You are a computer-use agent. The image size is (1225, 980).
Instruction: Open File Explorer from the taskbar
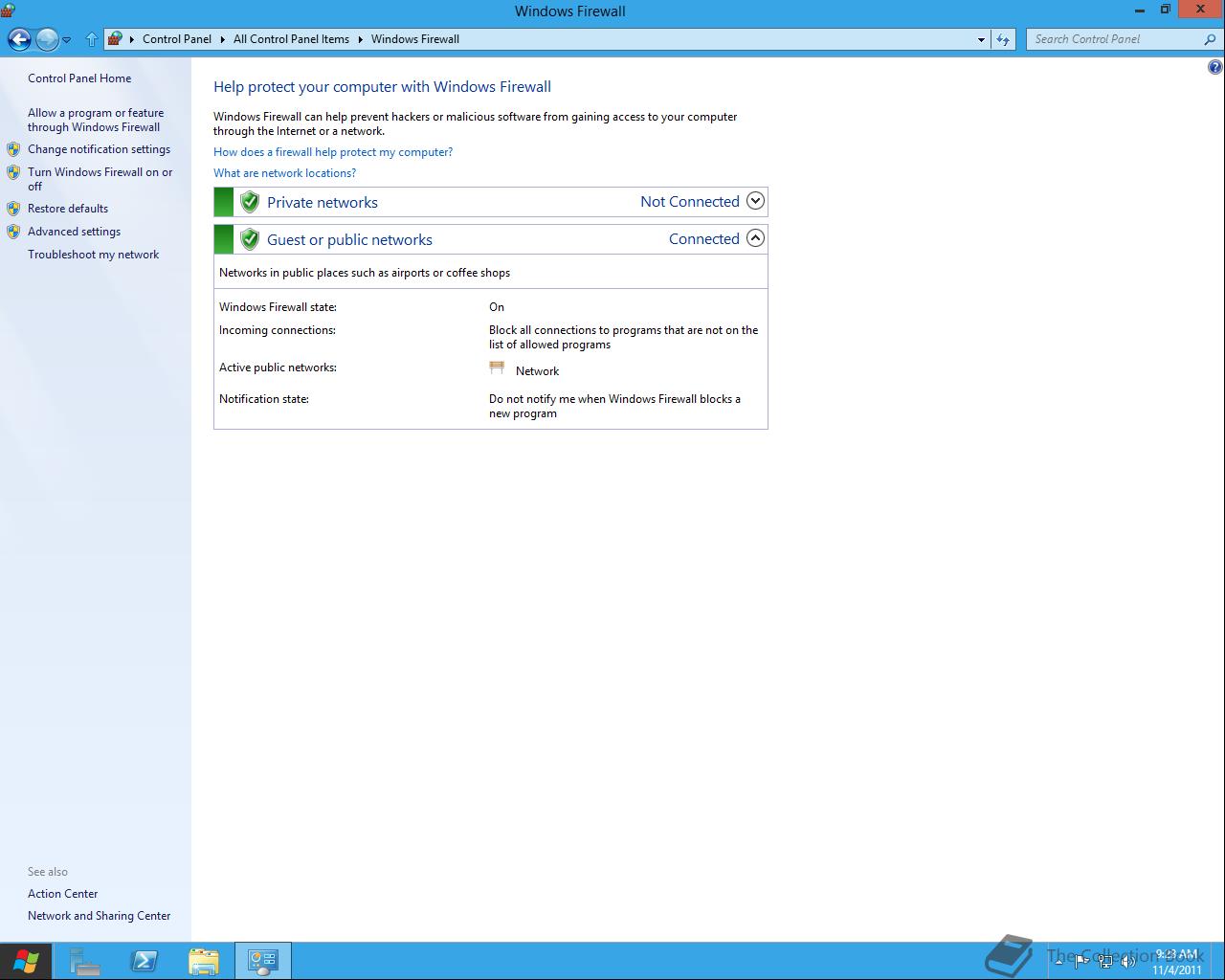click(204, 961)
